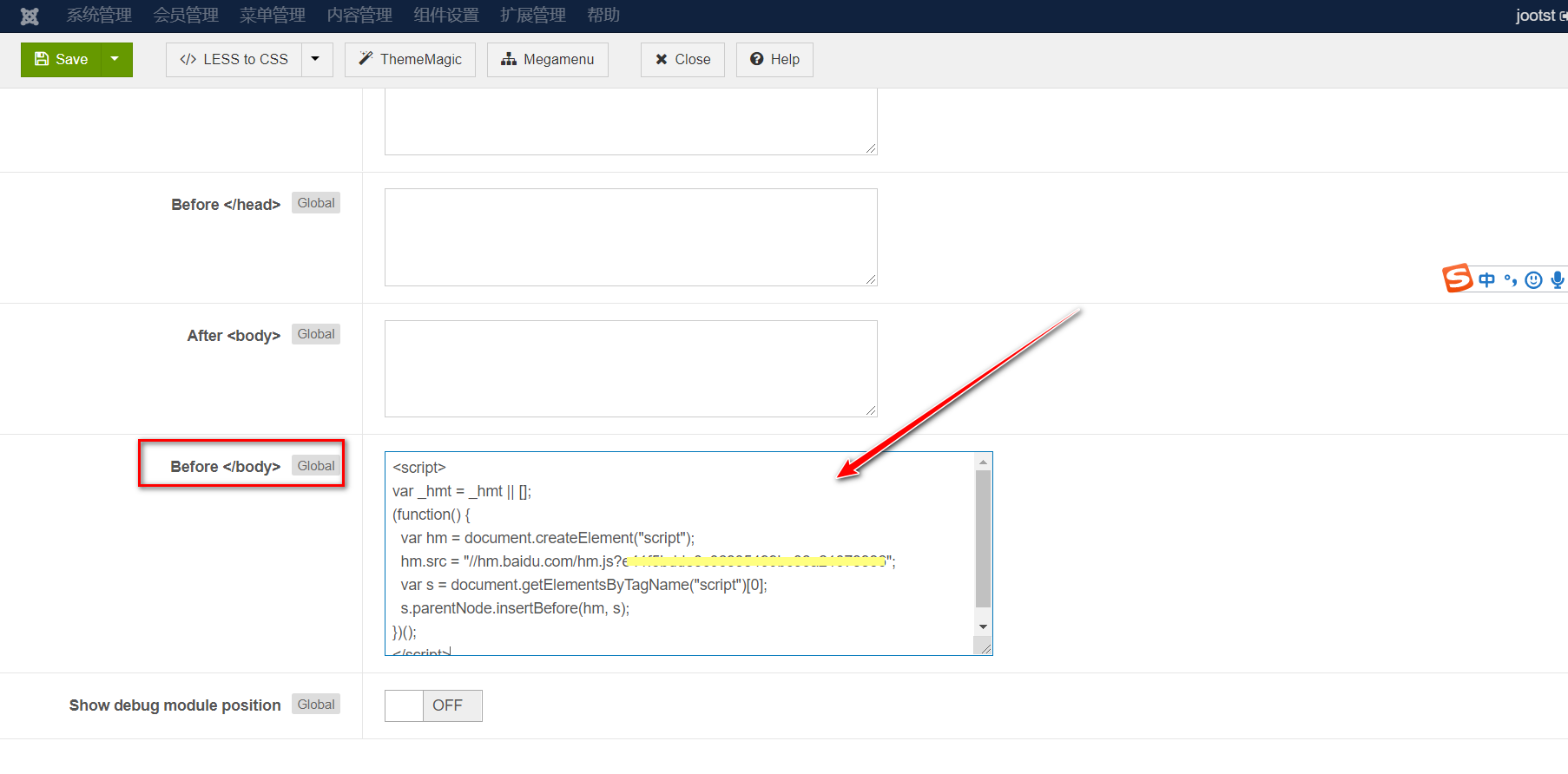Click the ThemeMagic wand button
Screen dimensions: 1568x774
pos(410,60)
